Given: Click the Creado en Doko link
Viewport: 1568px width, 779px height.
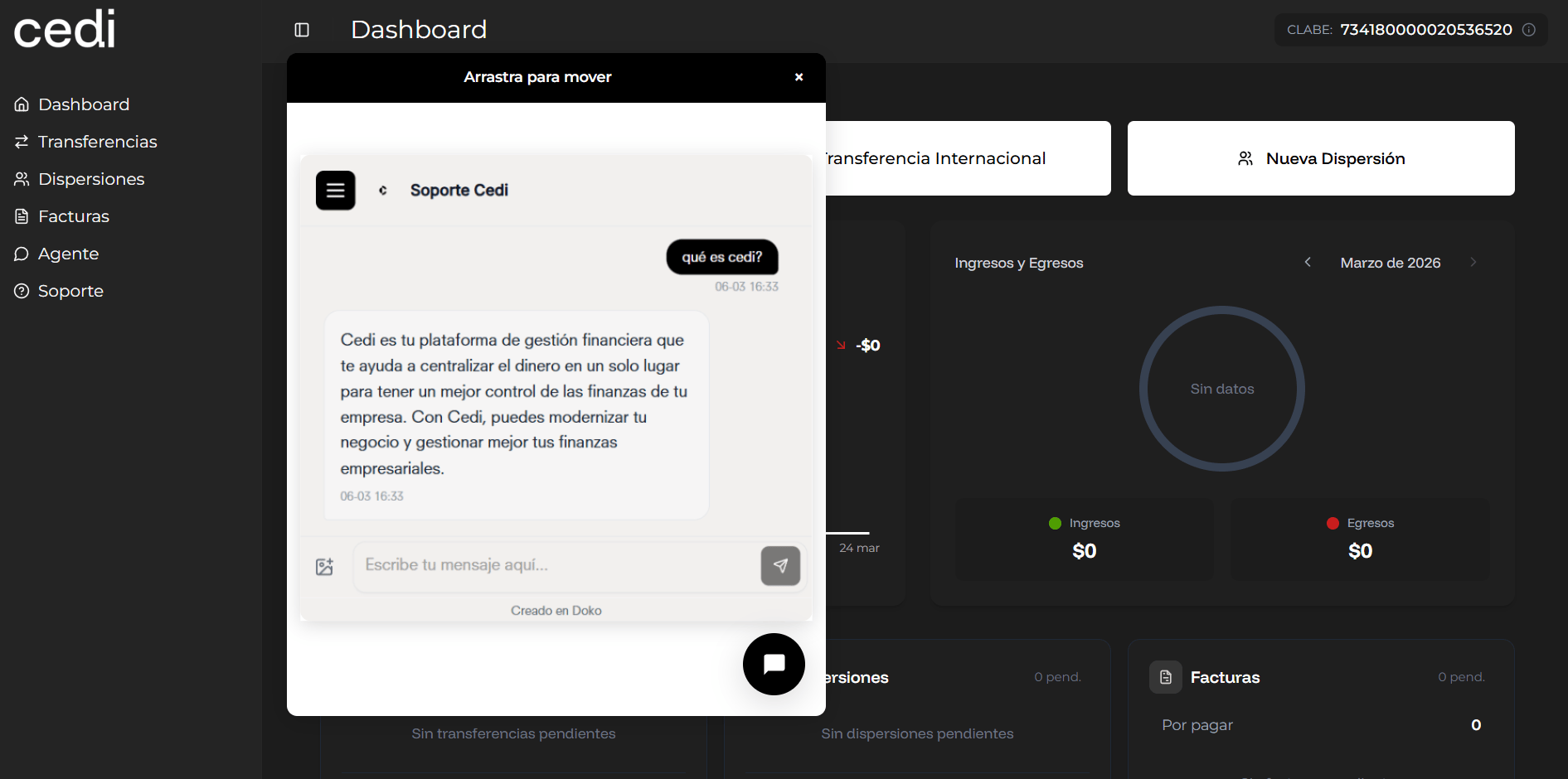Looking at the screenshot, I should coord(556,611).
